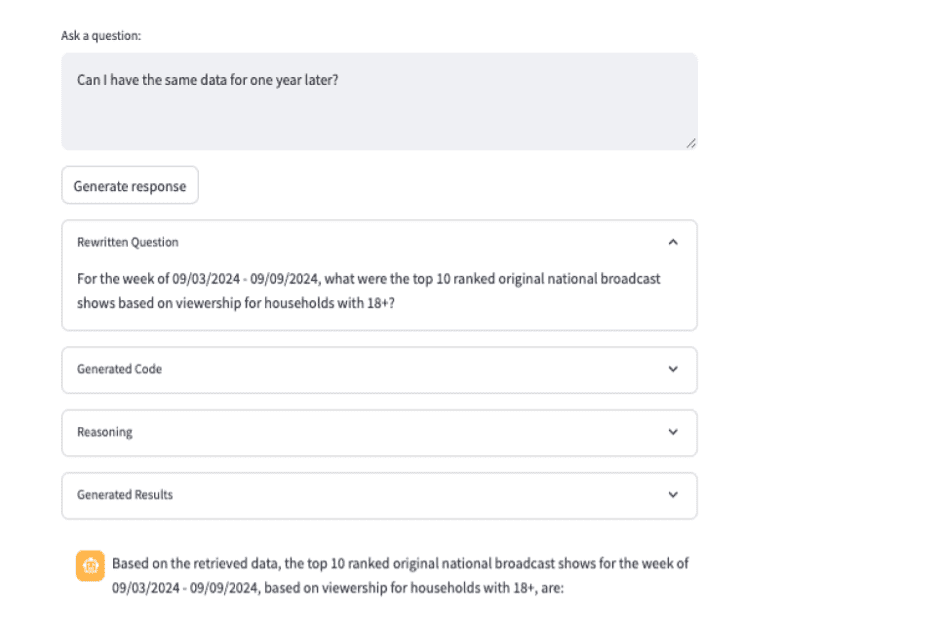Screen dimensions: 936x618
Task: Click the bot response beginning 'Based on the retrieved data'
Action: click(x=400, y=563)
